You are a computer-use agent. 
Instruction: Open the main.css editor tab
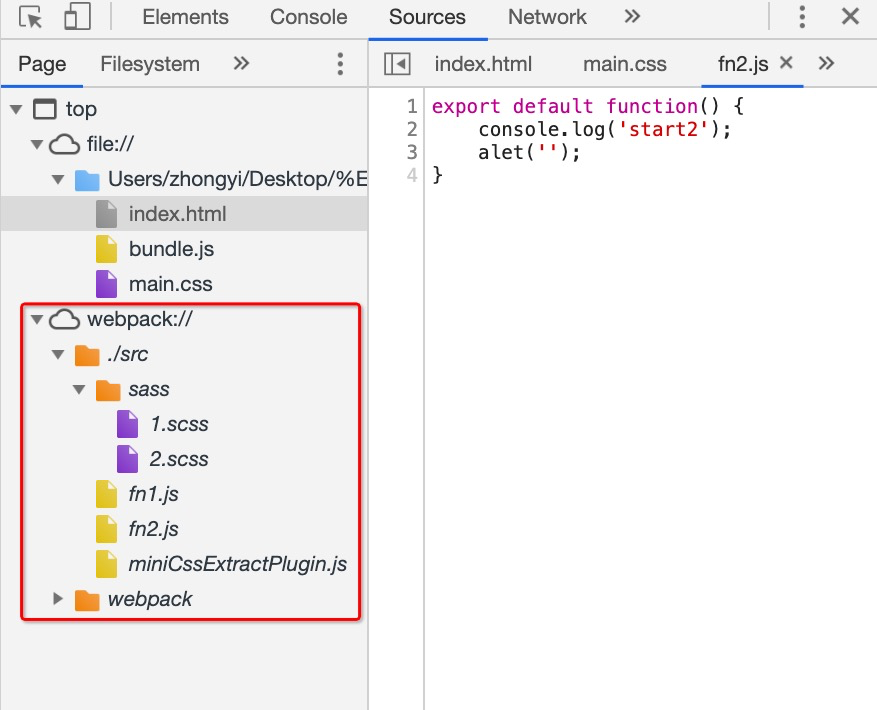624,64
